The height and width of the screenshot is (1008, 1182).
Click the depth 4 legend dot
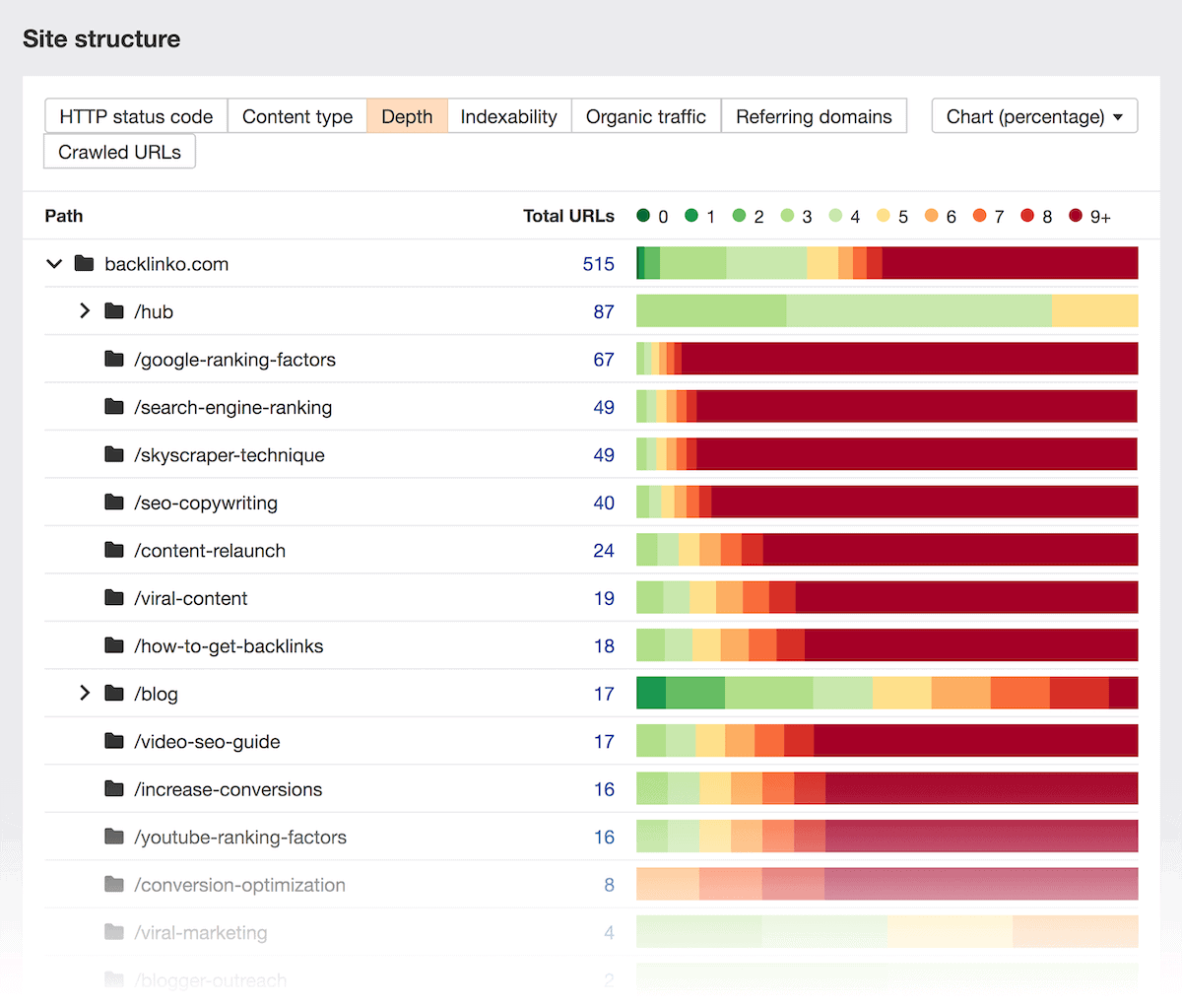(836, 215)
